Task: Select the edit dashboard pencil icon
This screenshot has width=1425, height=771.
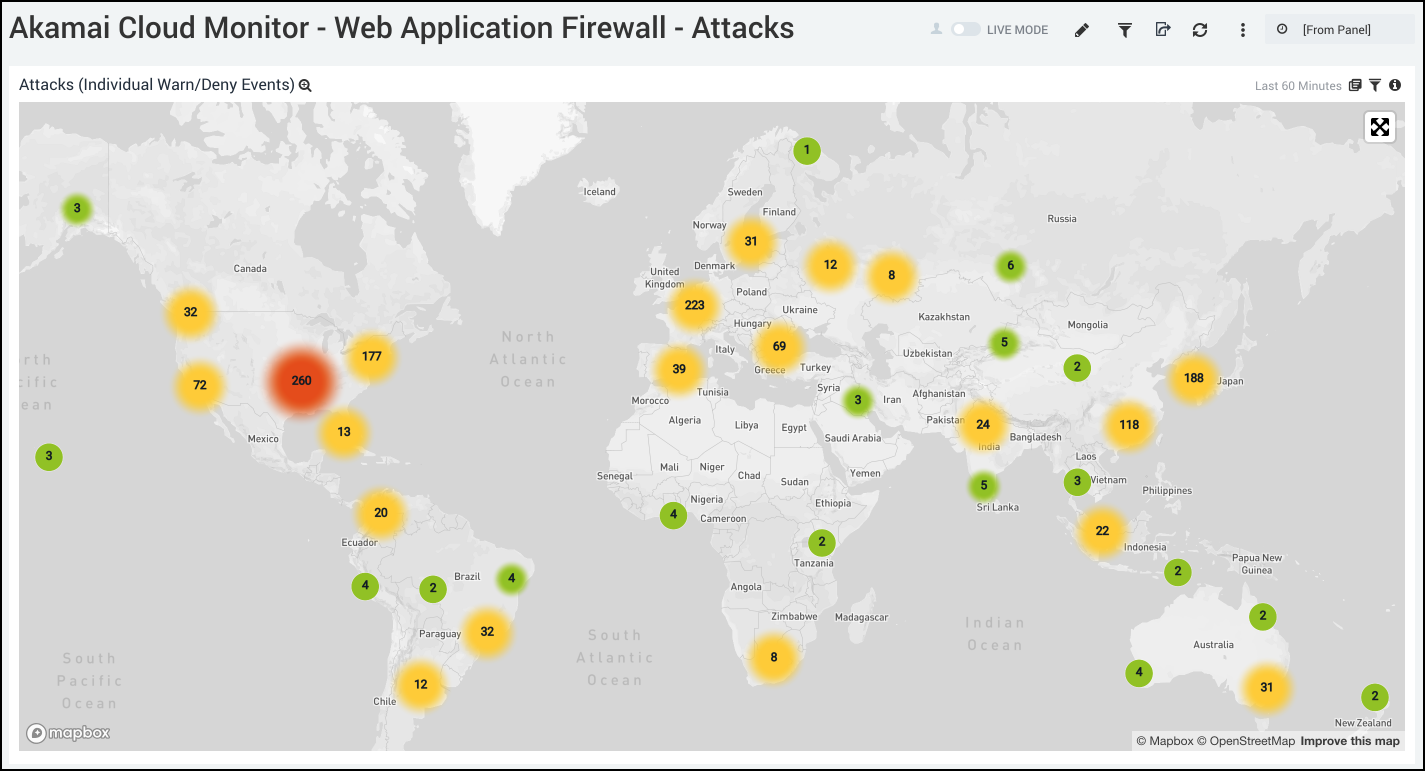Action: pyautogui.click(x=1082, y=30)
